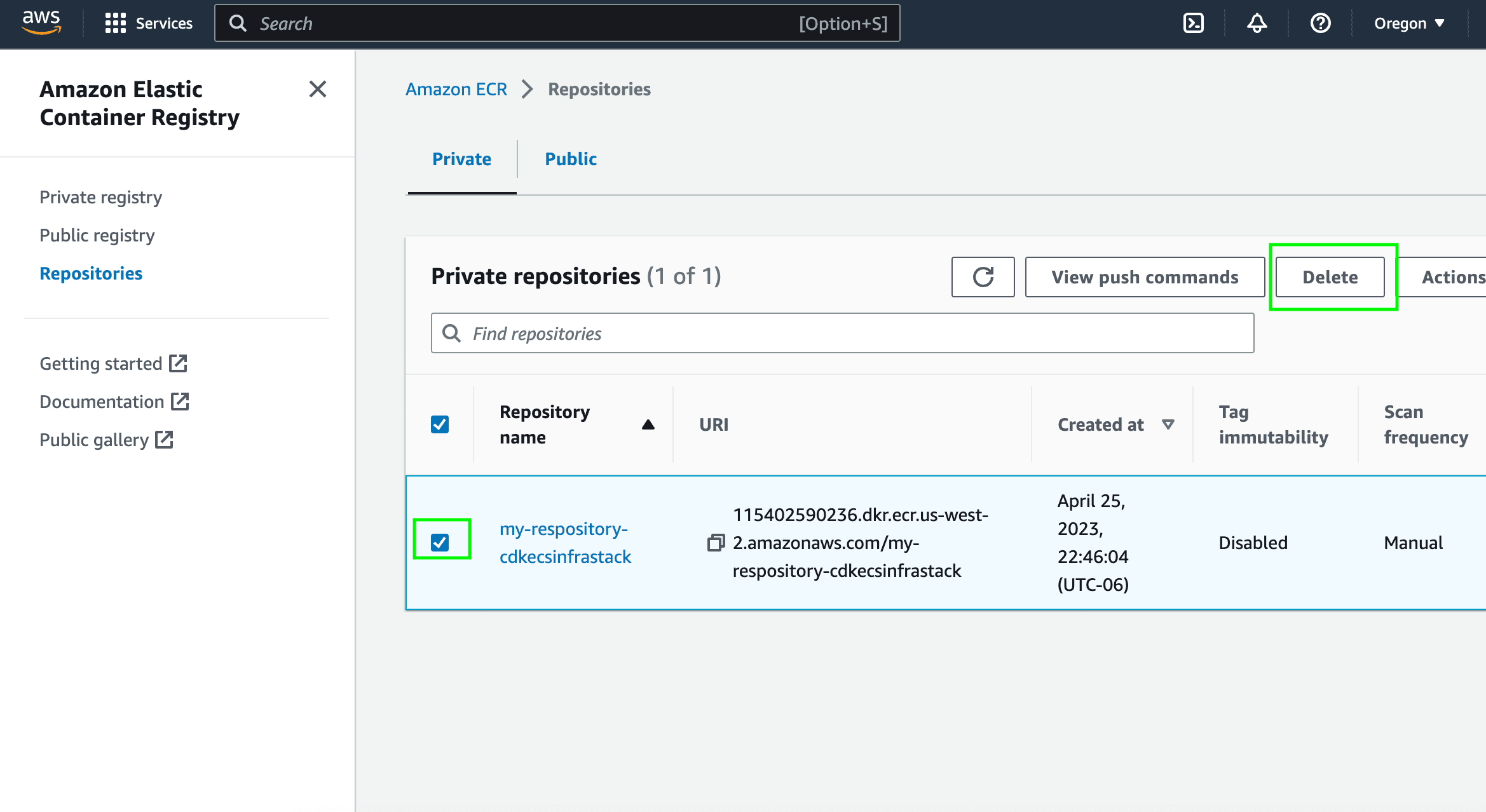Uncheck the my-respository-cdkecsinfrastack row checkbox

440,542
